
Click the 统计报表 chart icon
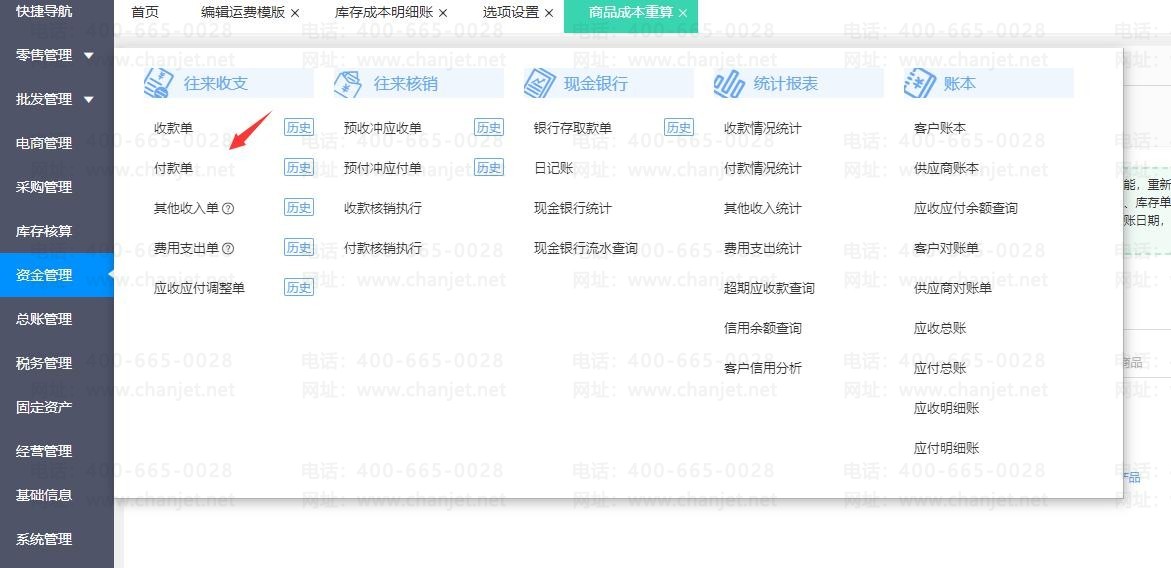[x=728, y=83]
